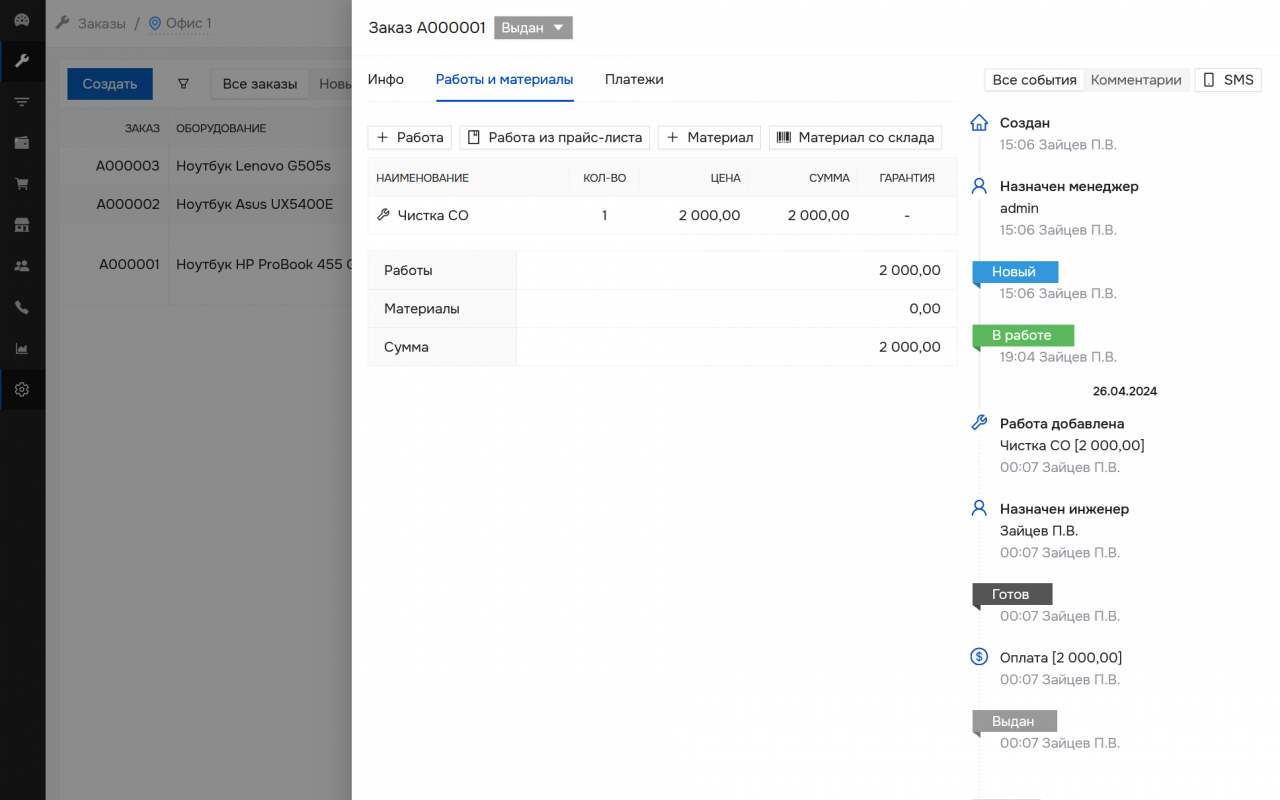Click the SMS button

click(1228, 80)
